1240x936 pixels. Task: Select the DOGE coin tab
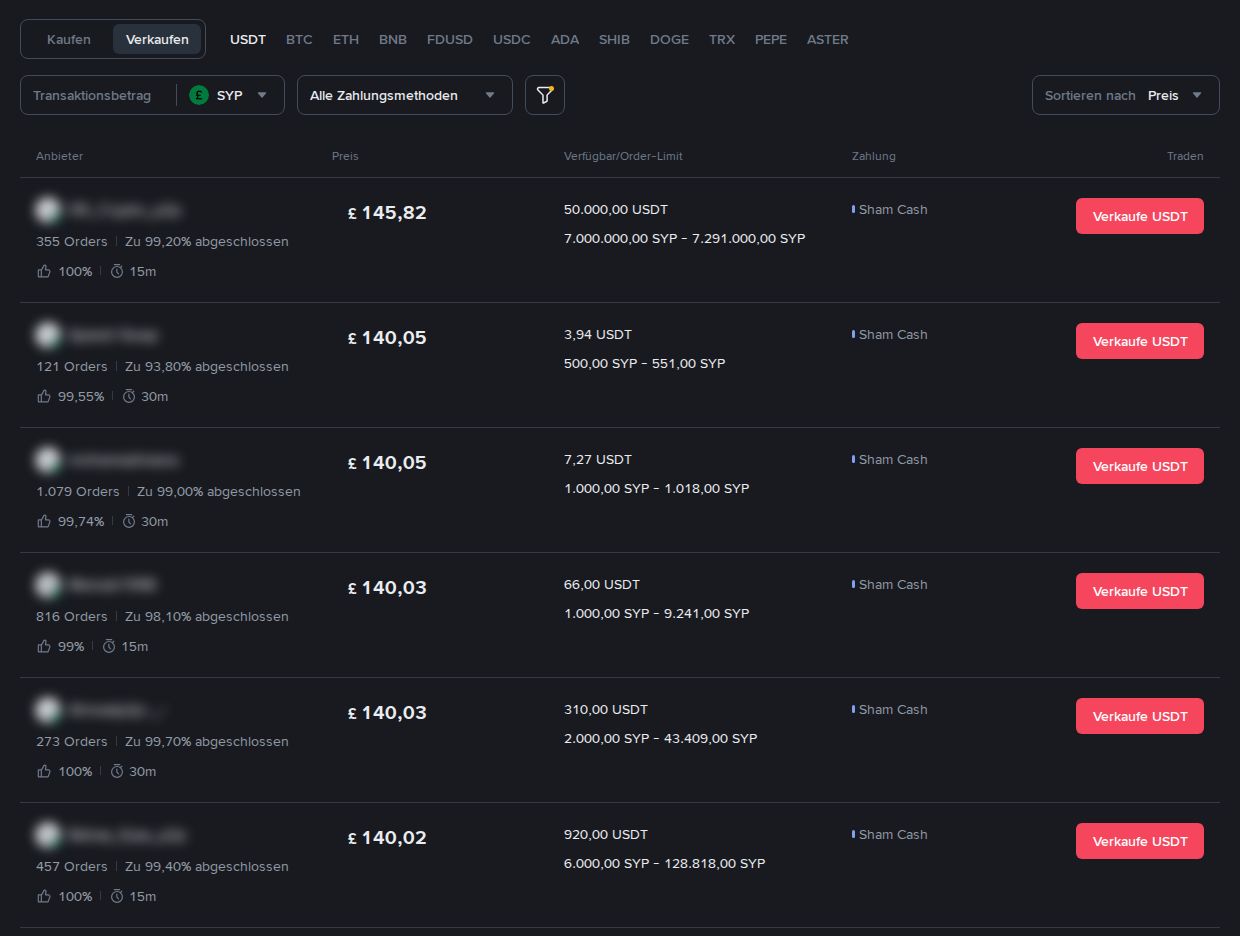point(669,40)
